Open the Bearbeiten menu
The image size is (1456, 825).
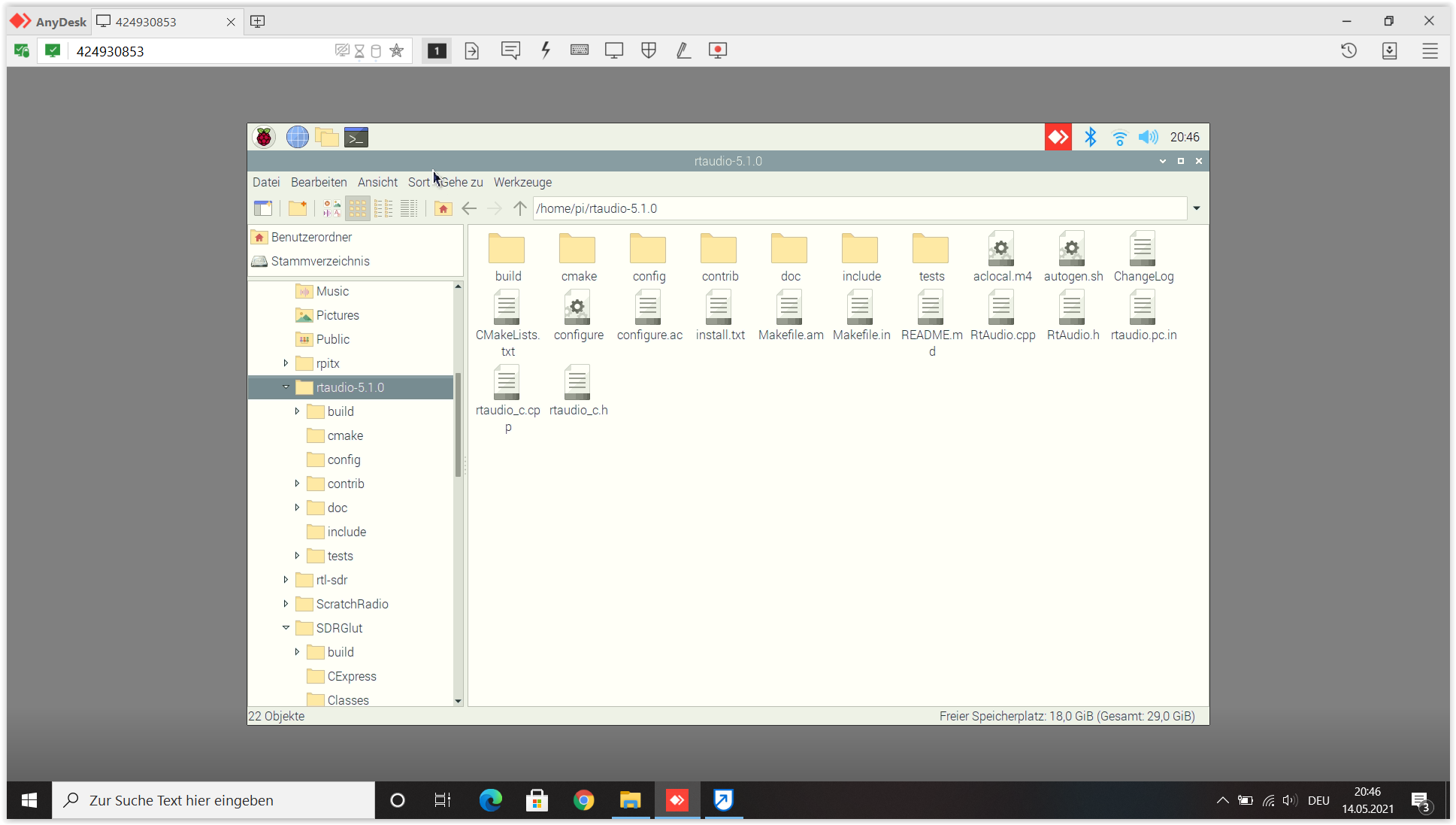tap(319, 182)
